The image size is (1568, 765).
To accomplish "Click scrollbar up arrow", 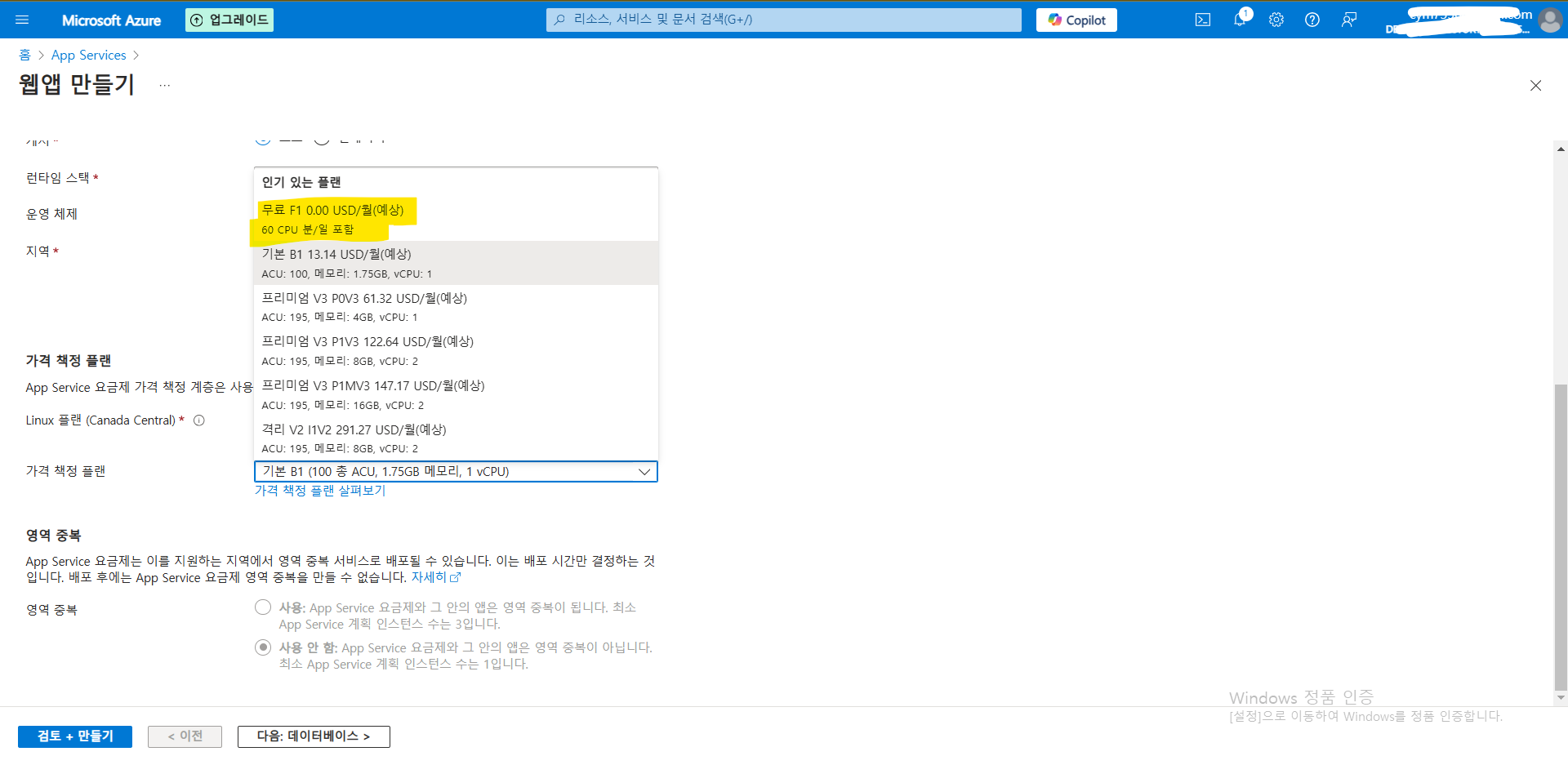I will tap(1561, 149).
